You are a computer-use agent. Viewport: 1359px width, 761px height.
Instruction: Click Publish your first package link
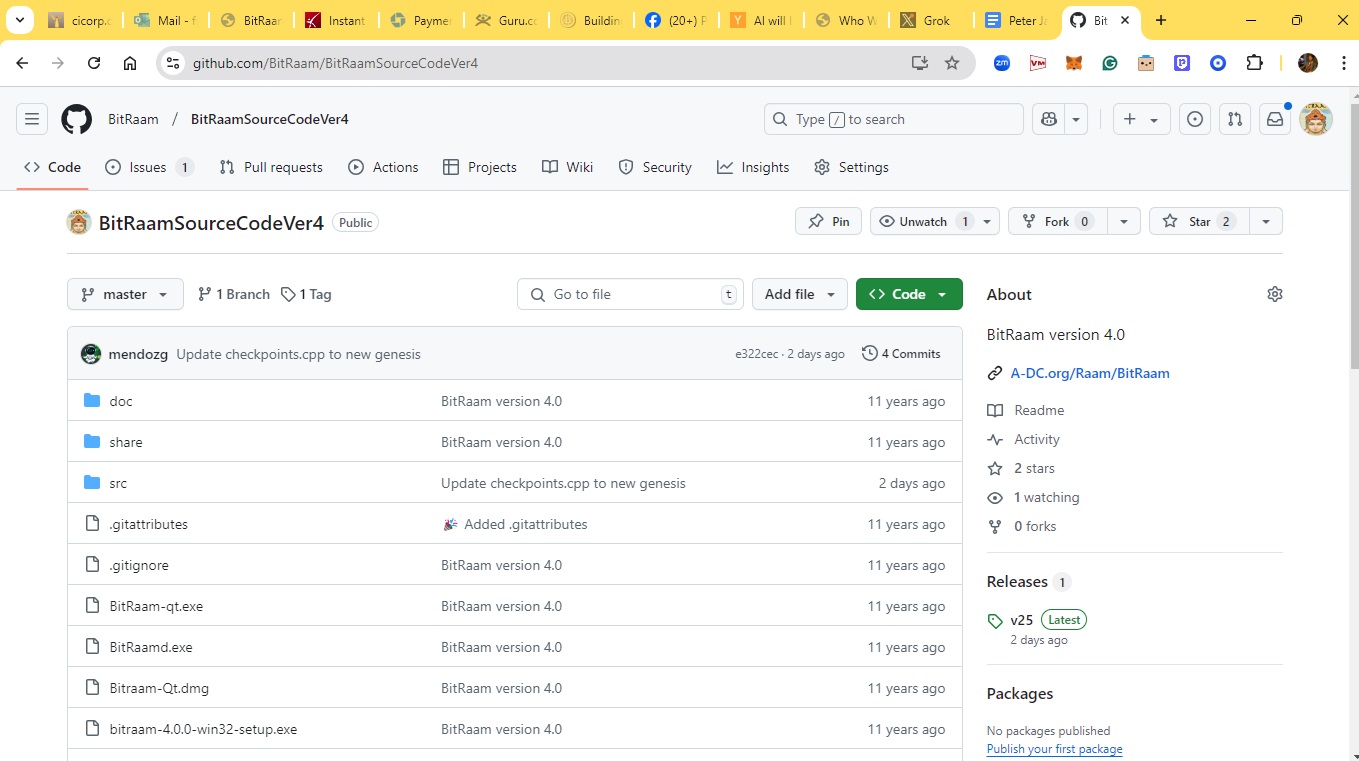pyautogui.click(x=1054, y=749)
